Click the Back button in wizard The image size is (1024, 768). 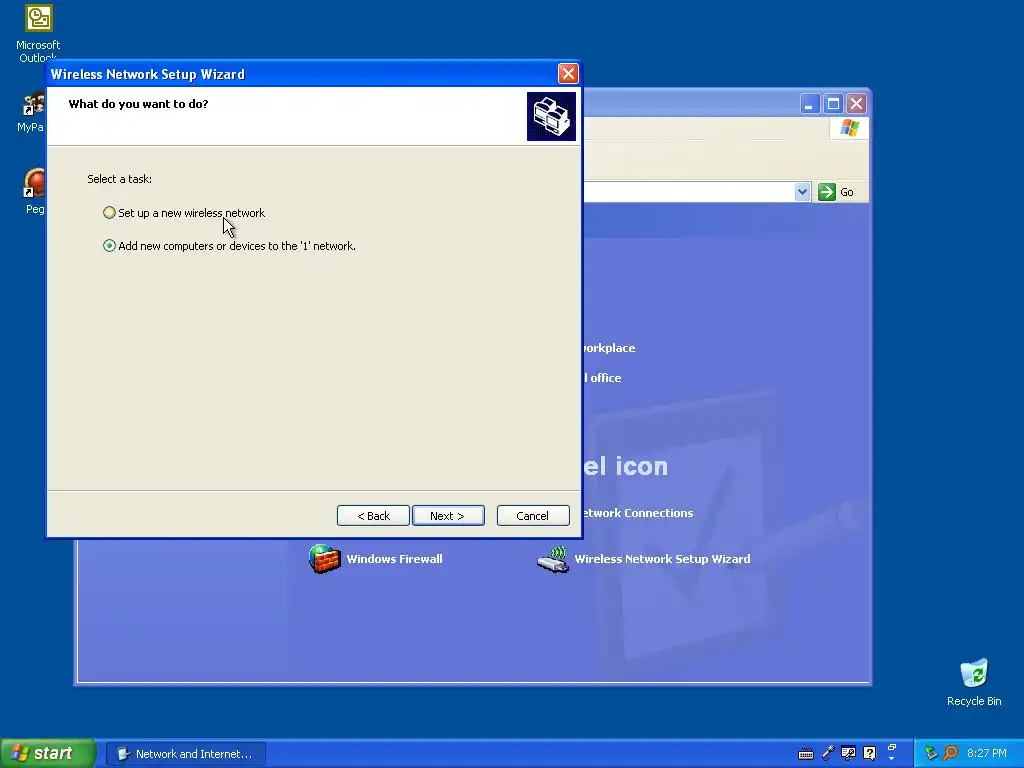[374, 515]
